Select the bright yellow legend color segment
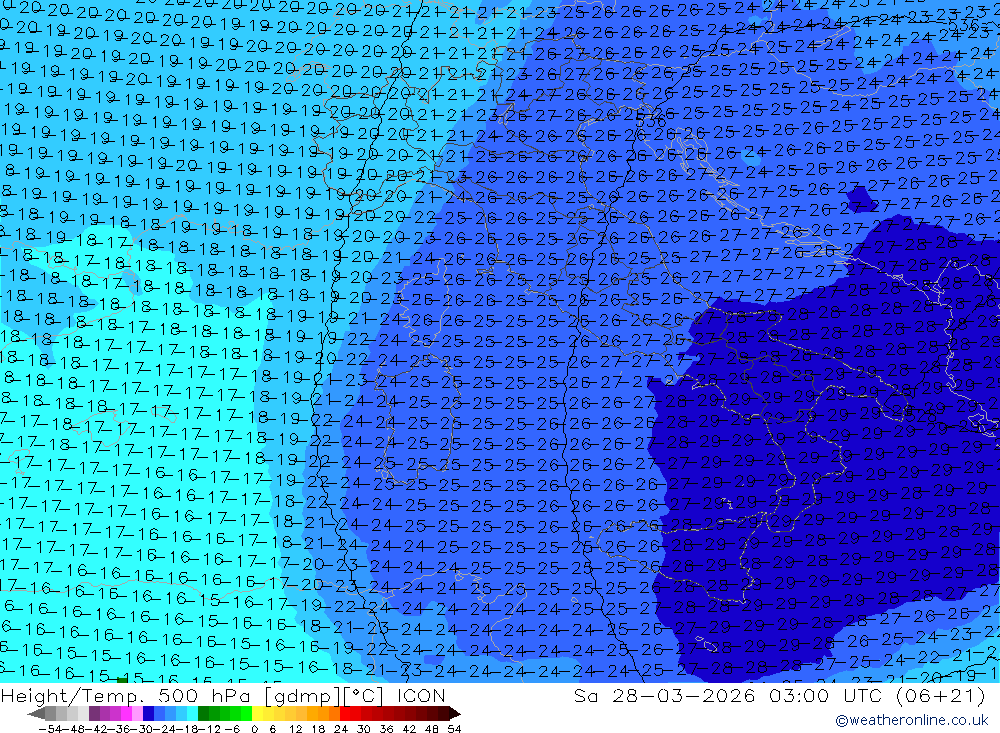Screen dimensions: 1000x733 click(257, 713)
